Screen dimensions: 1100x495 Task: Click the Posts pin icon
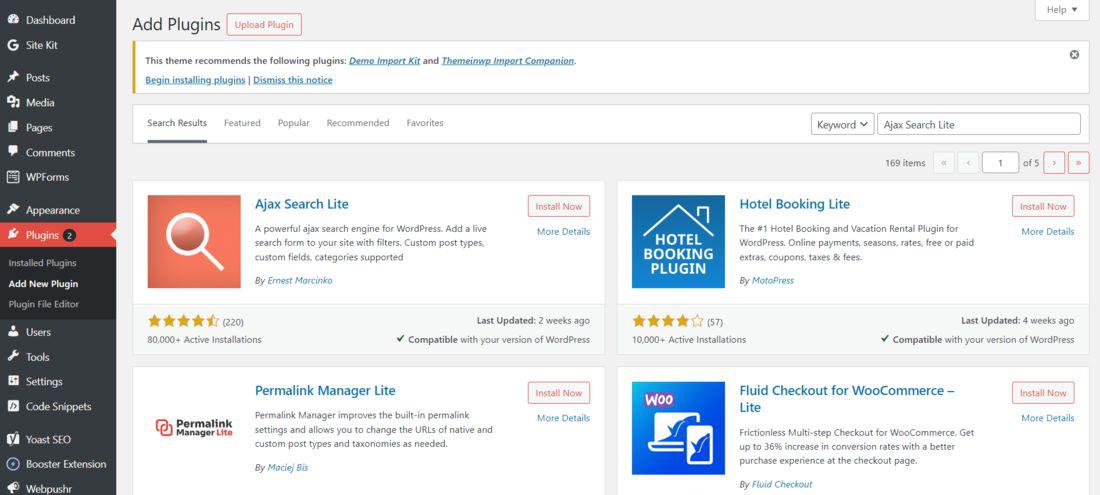[x=13, y=77]
